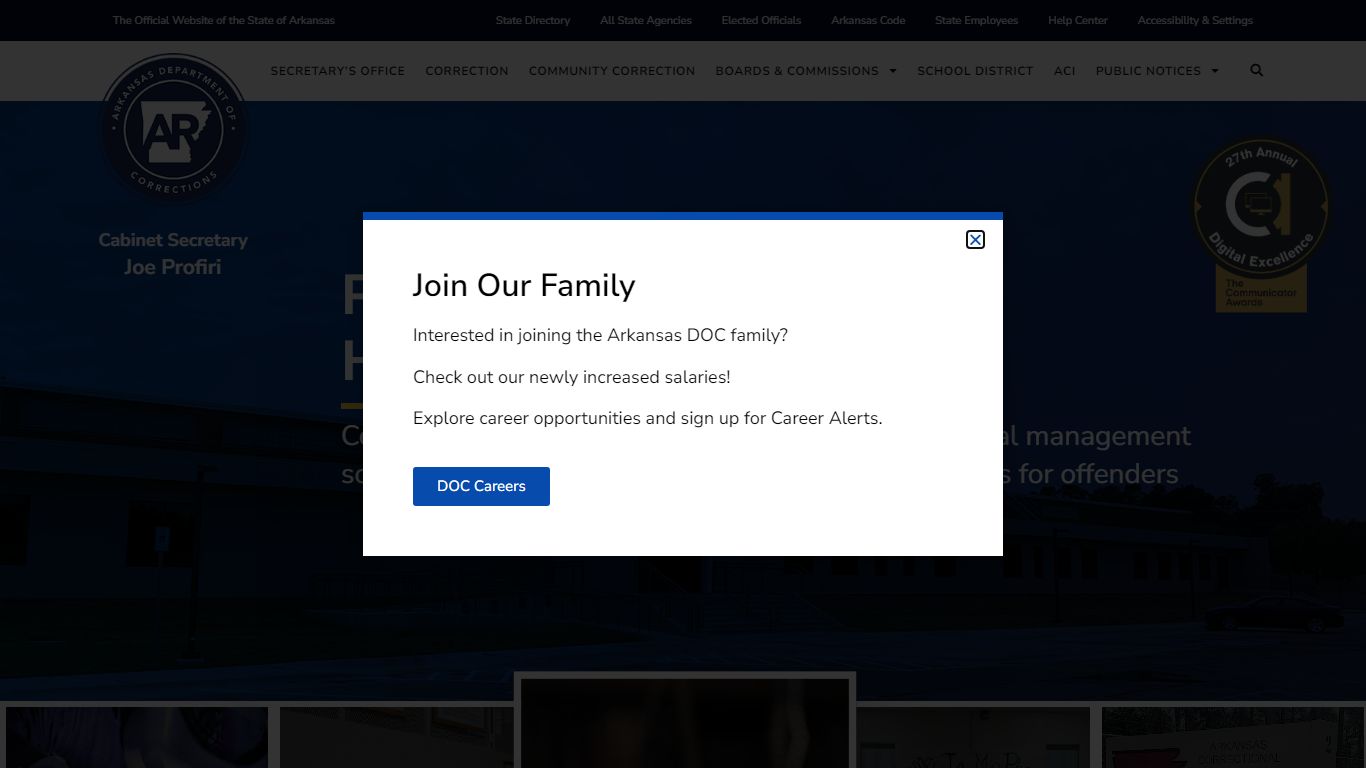Visit the All State Agencies link
The image size is (1366, 768).
tap(646, 20)
